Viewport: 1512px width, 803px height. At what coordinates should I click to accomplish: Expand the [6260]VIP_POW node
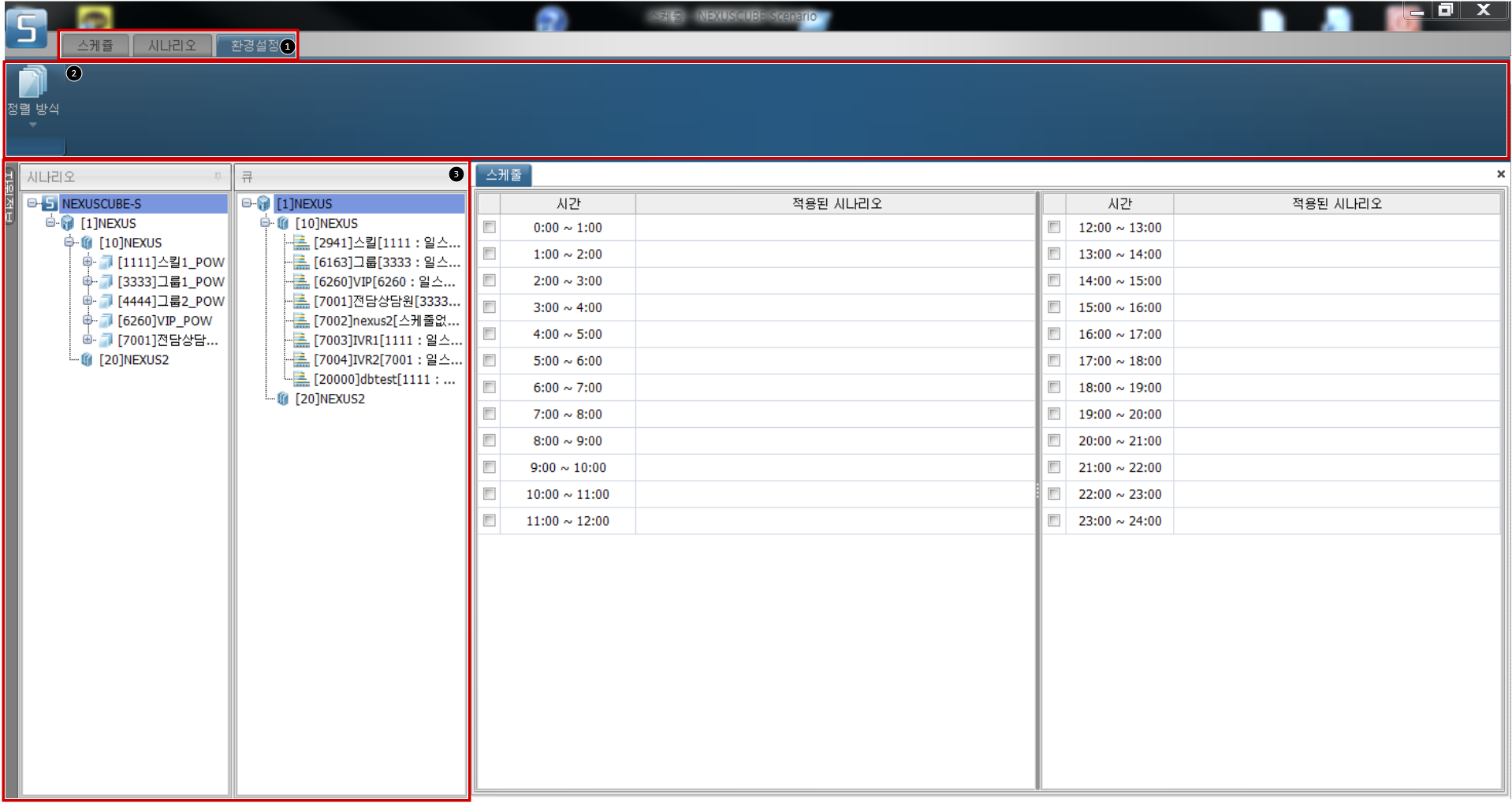pyautogui.click(x=88, y=320)
